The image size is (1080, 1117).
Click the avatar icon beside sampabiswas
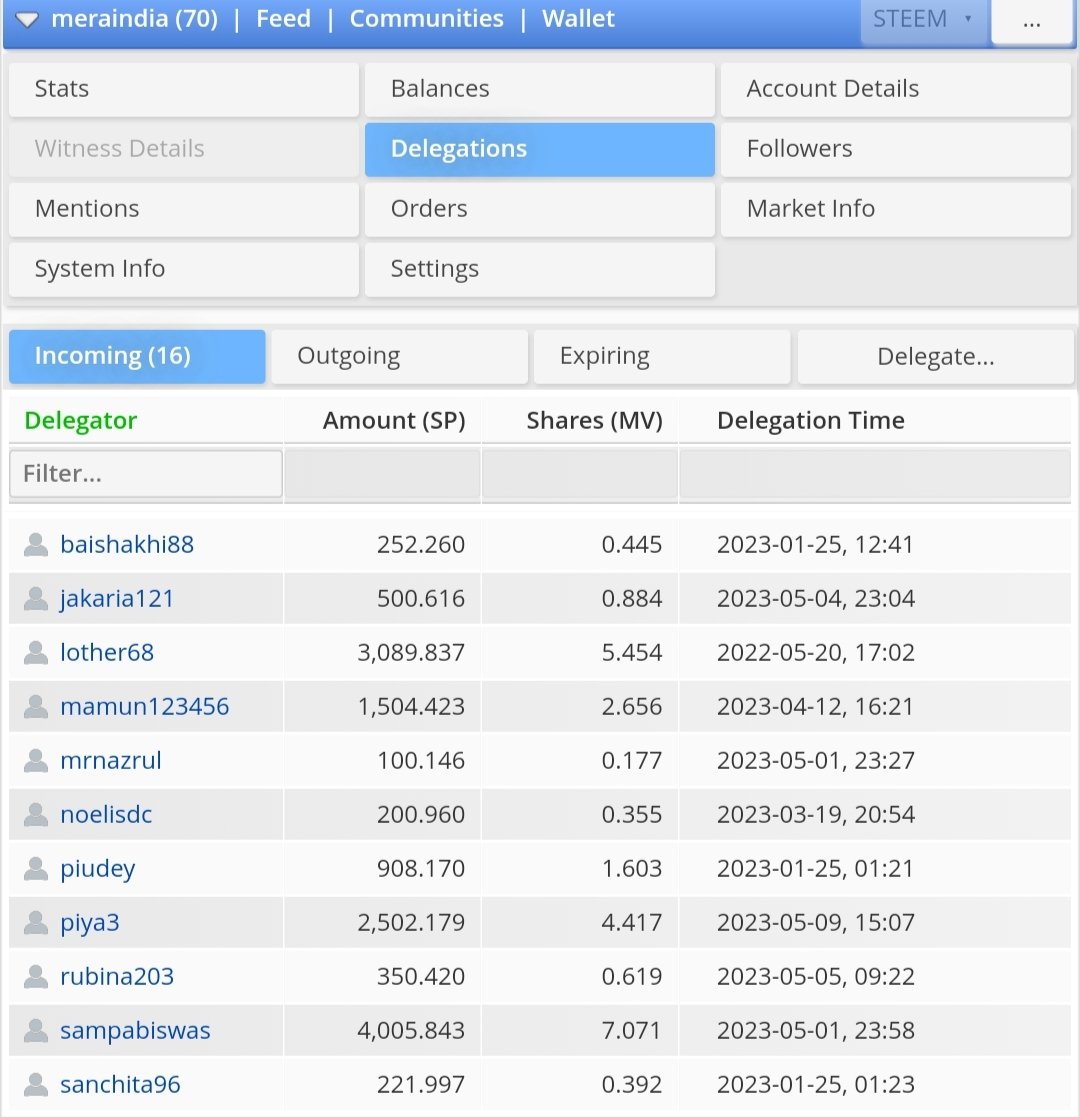(x=36, y=1030)
